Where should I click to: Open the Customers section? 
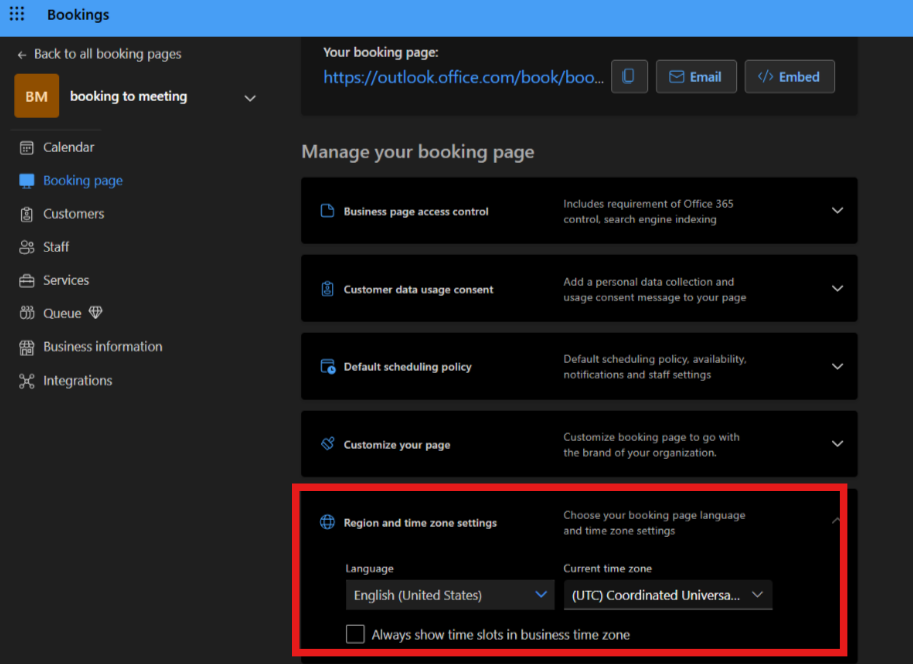(x=72, y=213)
